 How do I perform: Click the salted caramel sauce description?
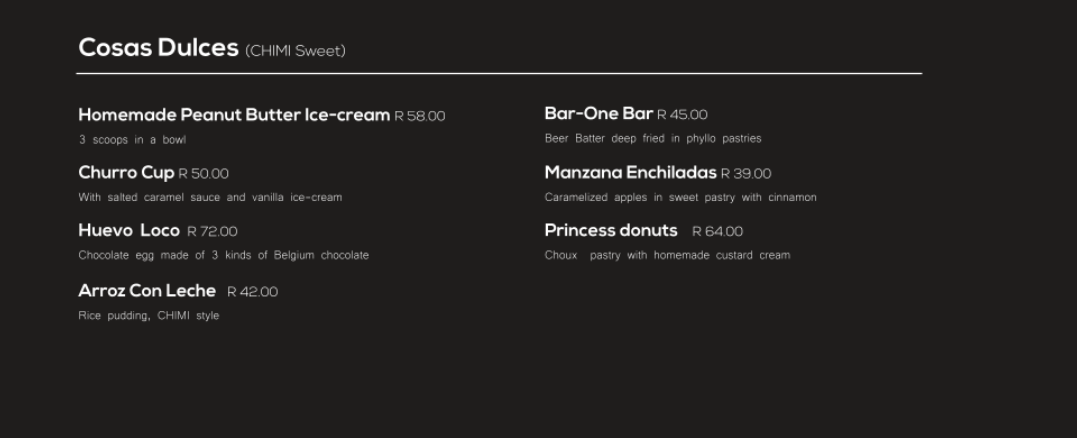pos(210,198)
